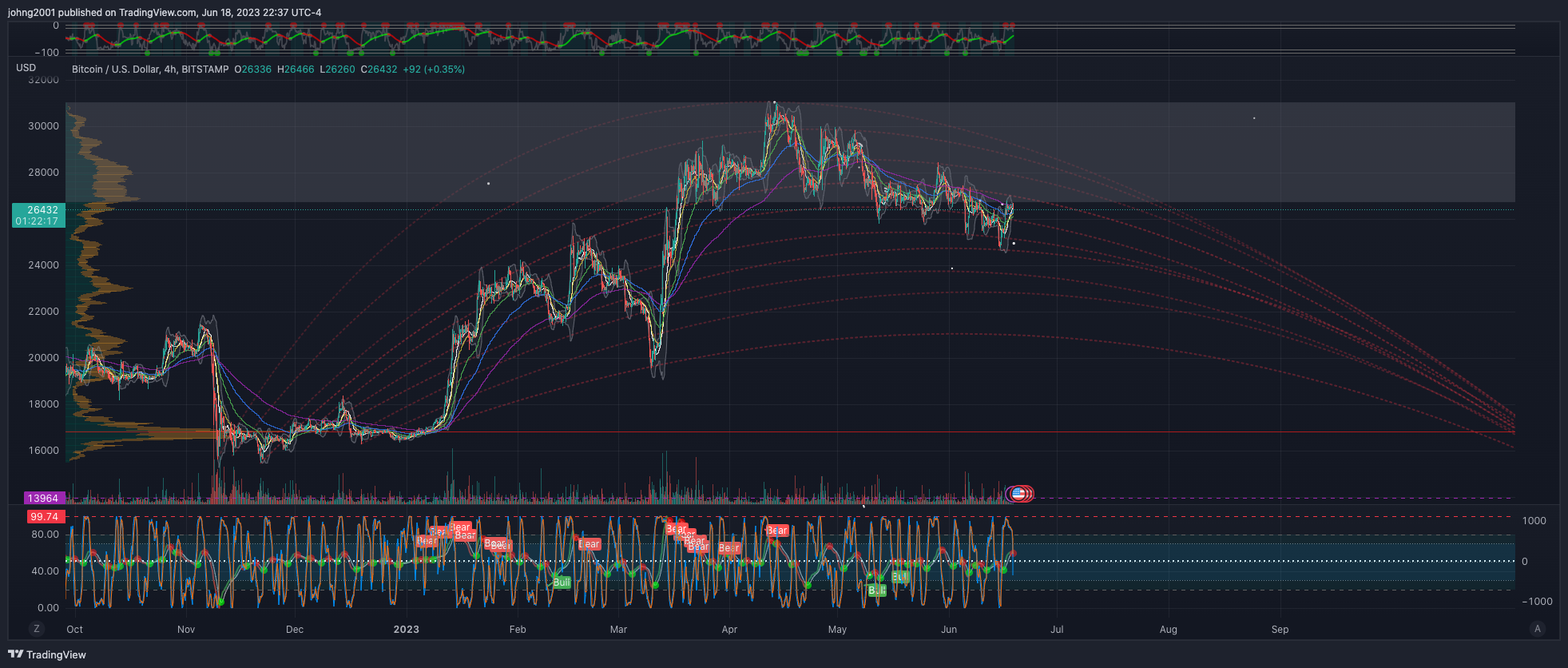Image resolution: width=1568 pixels, height=668 pixels.
Task: Click the −1000 right oscillator scale label
Action: (1538, 602)
